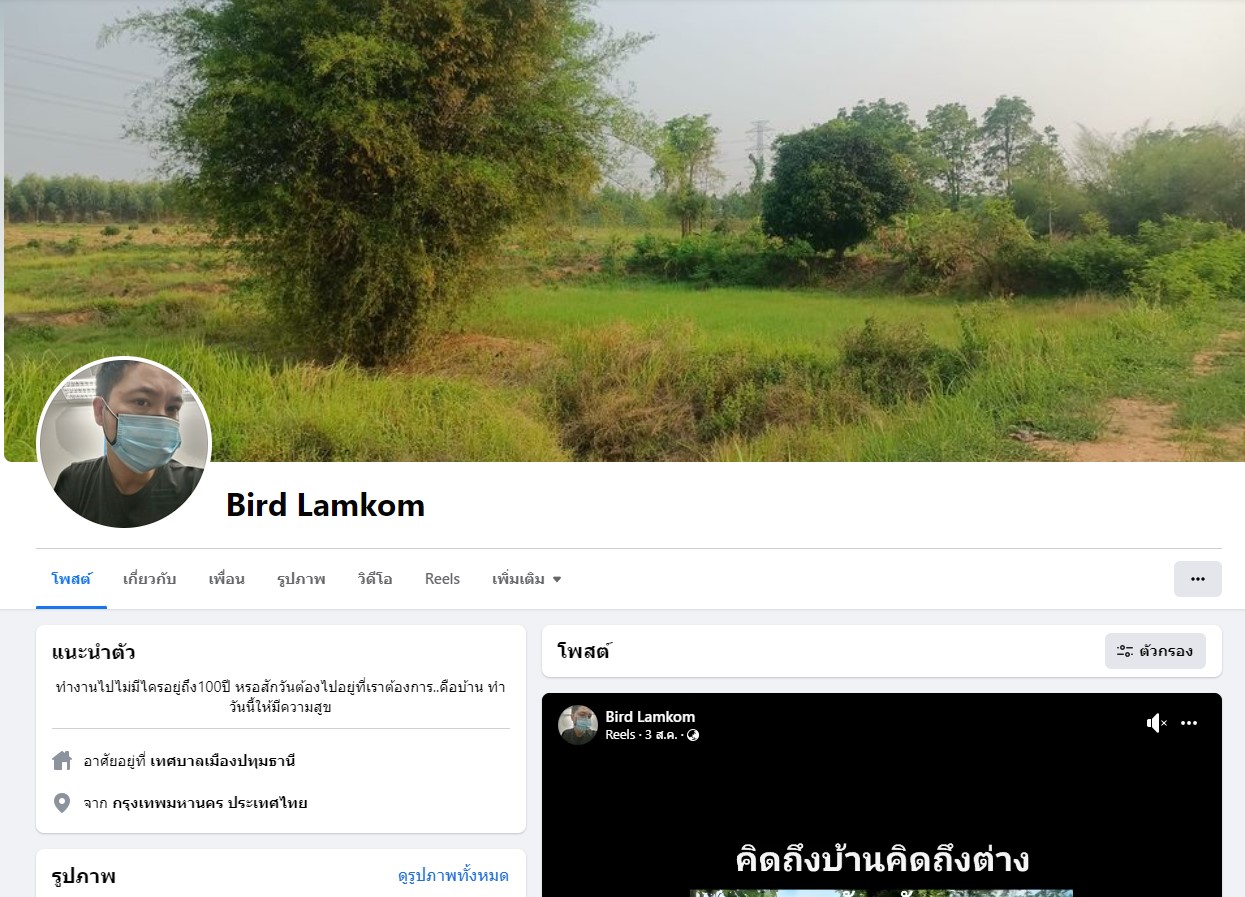Open Bird Lamkom's small avatar in the post

pos(578,725)
